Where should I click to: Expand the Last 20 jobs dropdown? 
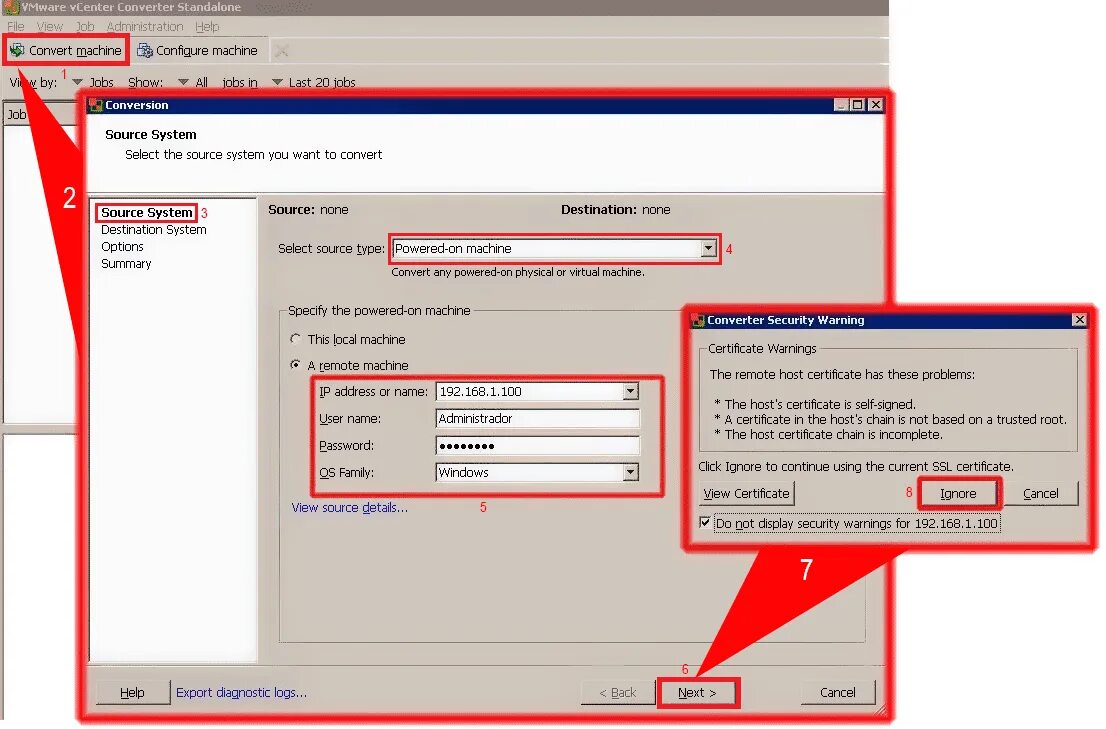tap(277, 82)
